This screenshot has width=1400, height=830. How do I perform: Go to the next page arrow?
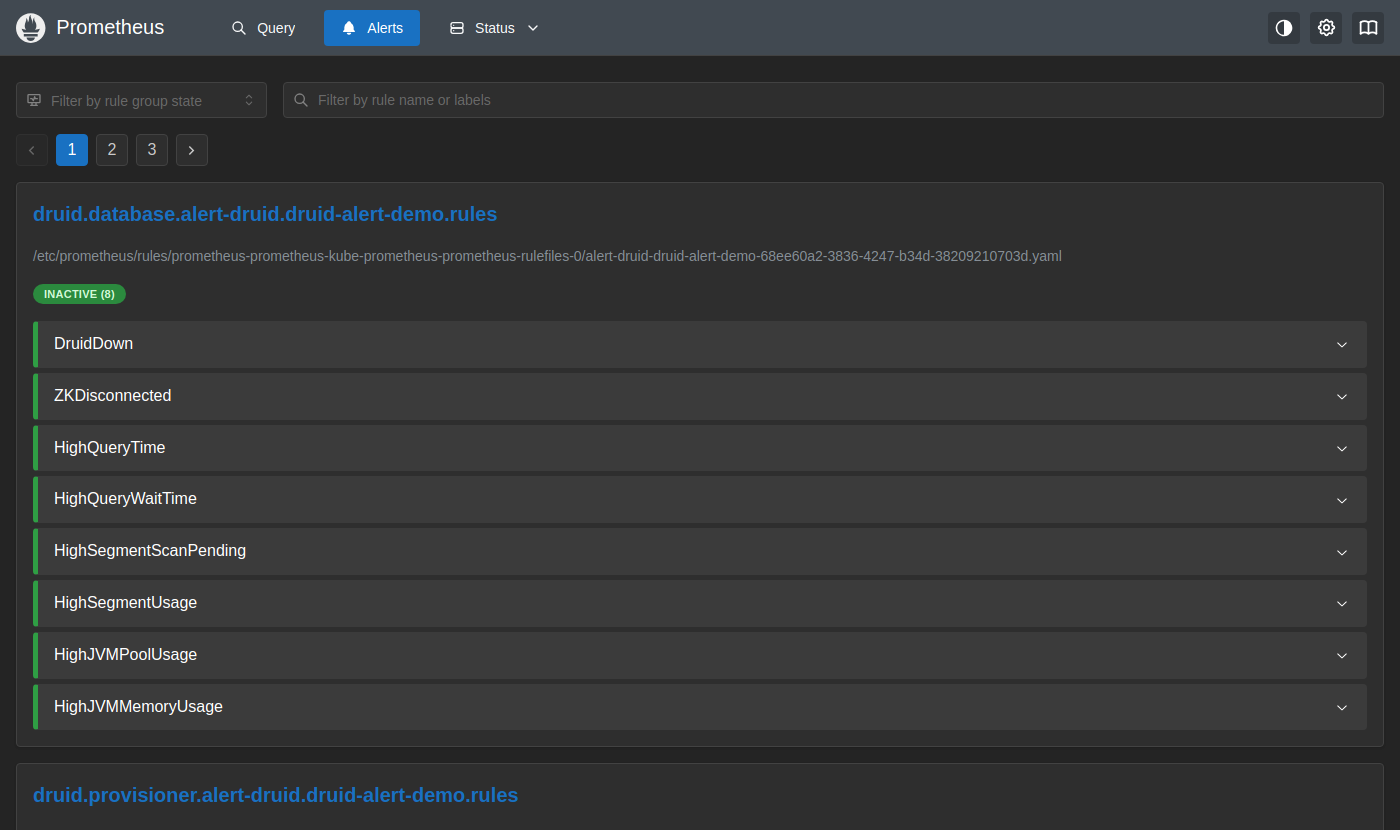point(192,150)
